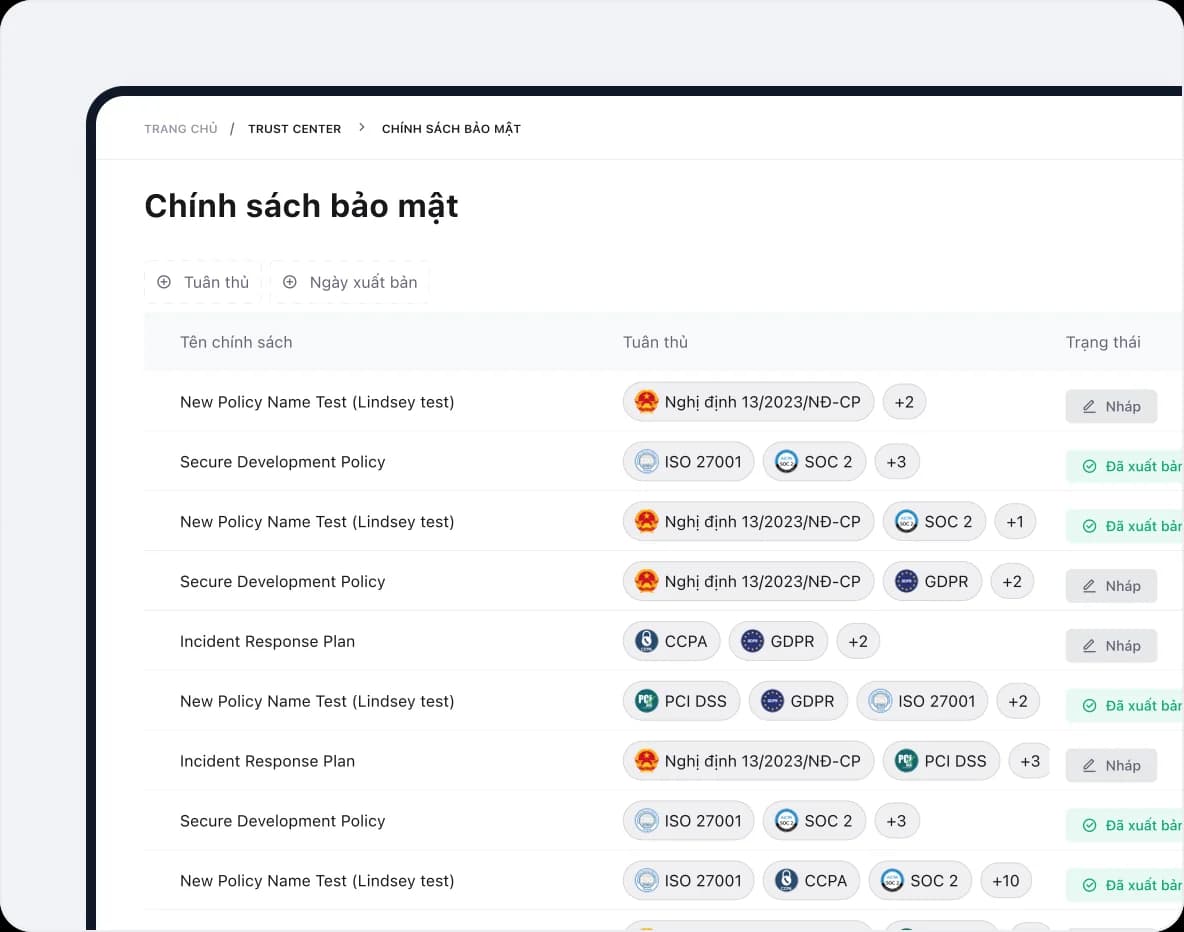Click the Trạng thái column header
1184x932 pixels.
click(x=1102, y=342)
